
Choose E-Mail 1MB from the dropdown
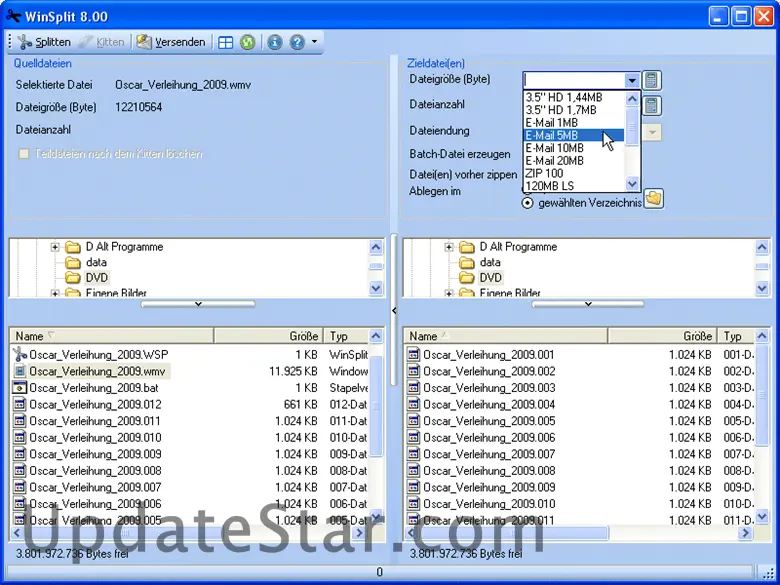click(574, 122)
